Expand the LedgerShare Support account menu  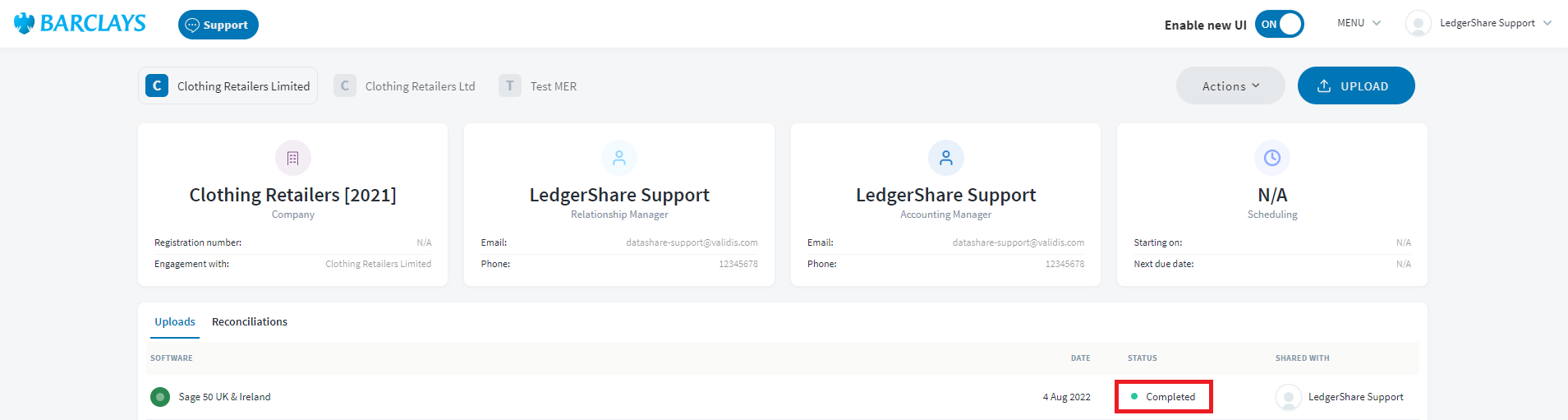1495,23
